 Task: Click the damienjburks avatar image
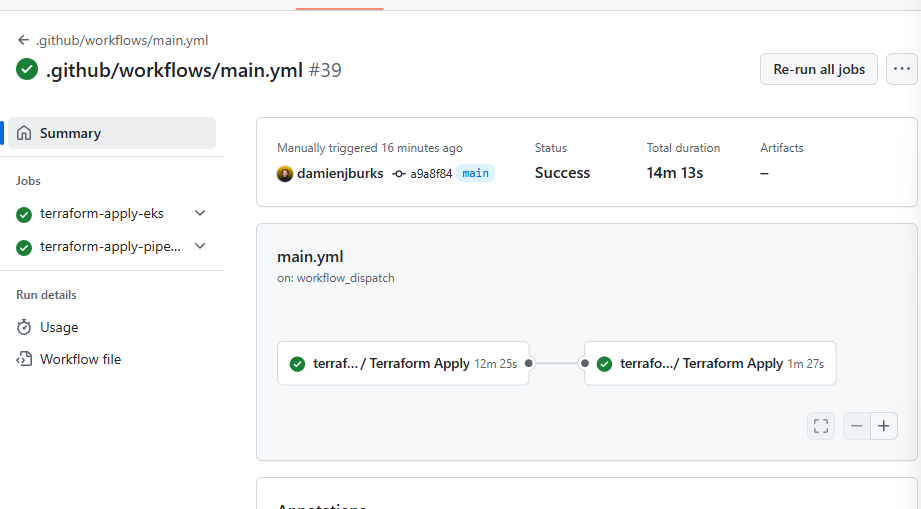285,174
